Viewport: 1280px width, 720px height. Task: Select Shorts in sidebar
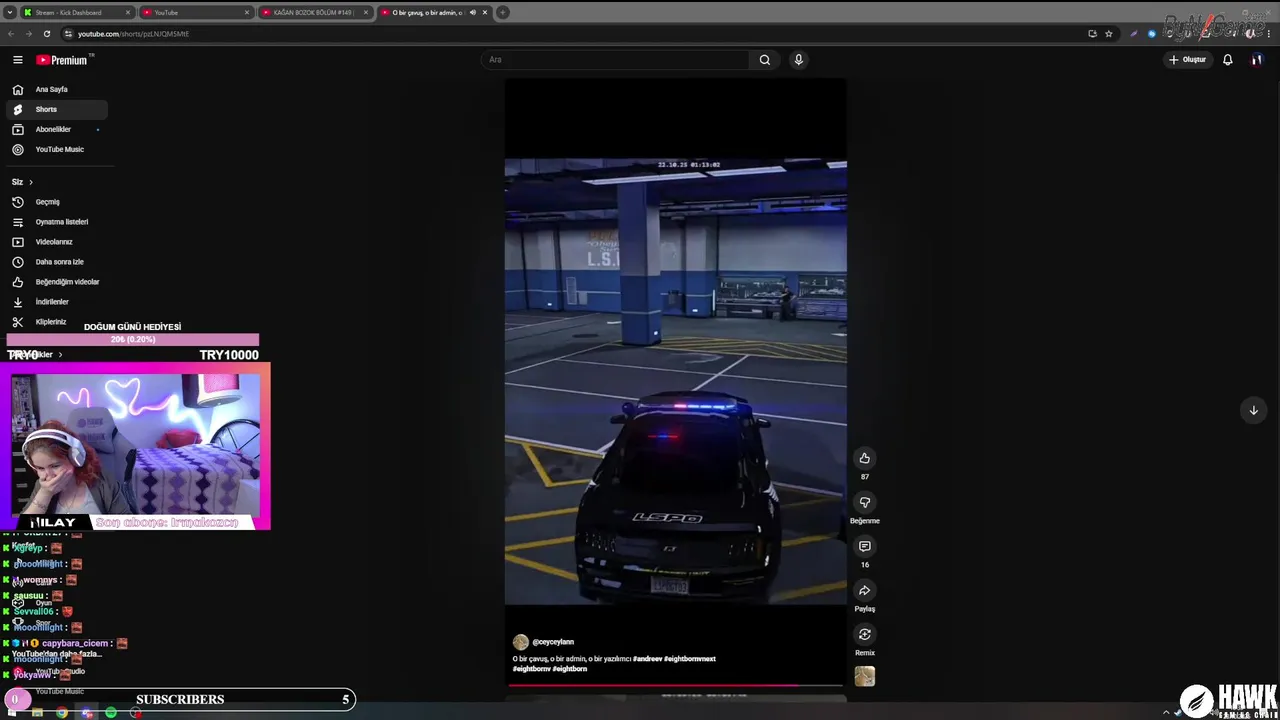tap(56, 110)
